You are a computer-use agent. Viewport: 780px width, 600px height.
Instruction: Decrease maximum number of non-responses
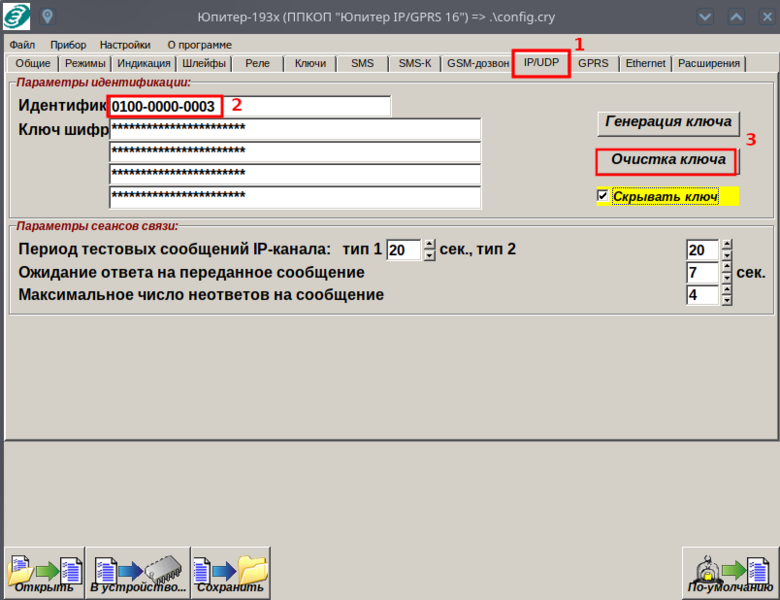(727, 300)
